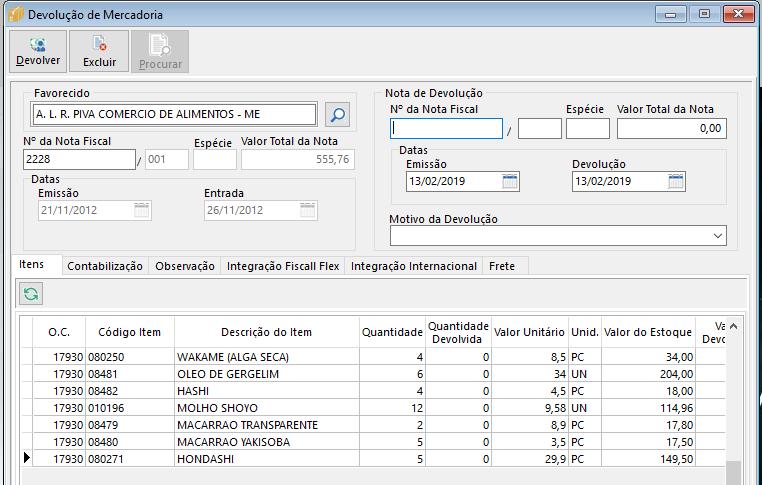
Task: Select the MACARRAO YAKISOBA row
Action: pyautogui.click(x=373, y=442)
